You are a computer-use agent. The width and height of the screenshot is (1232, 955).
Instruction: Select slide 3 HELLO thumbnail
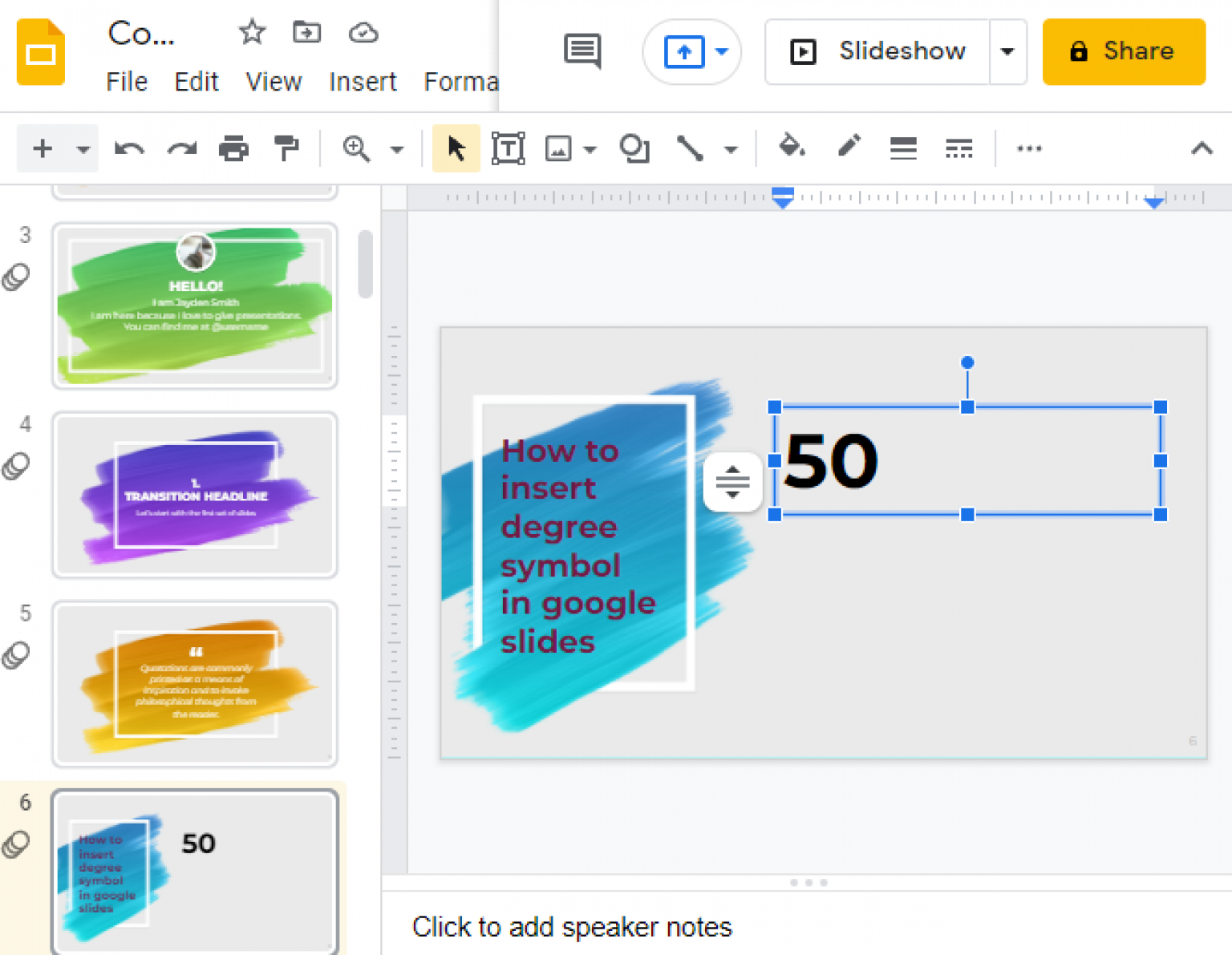(195, 306)
